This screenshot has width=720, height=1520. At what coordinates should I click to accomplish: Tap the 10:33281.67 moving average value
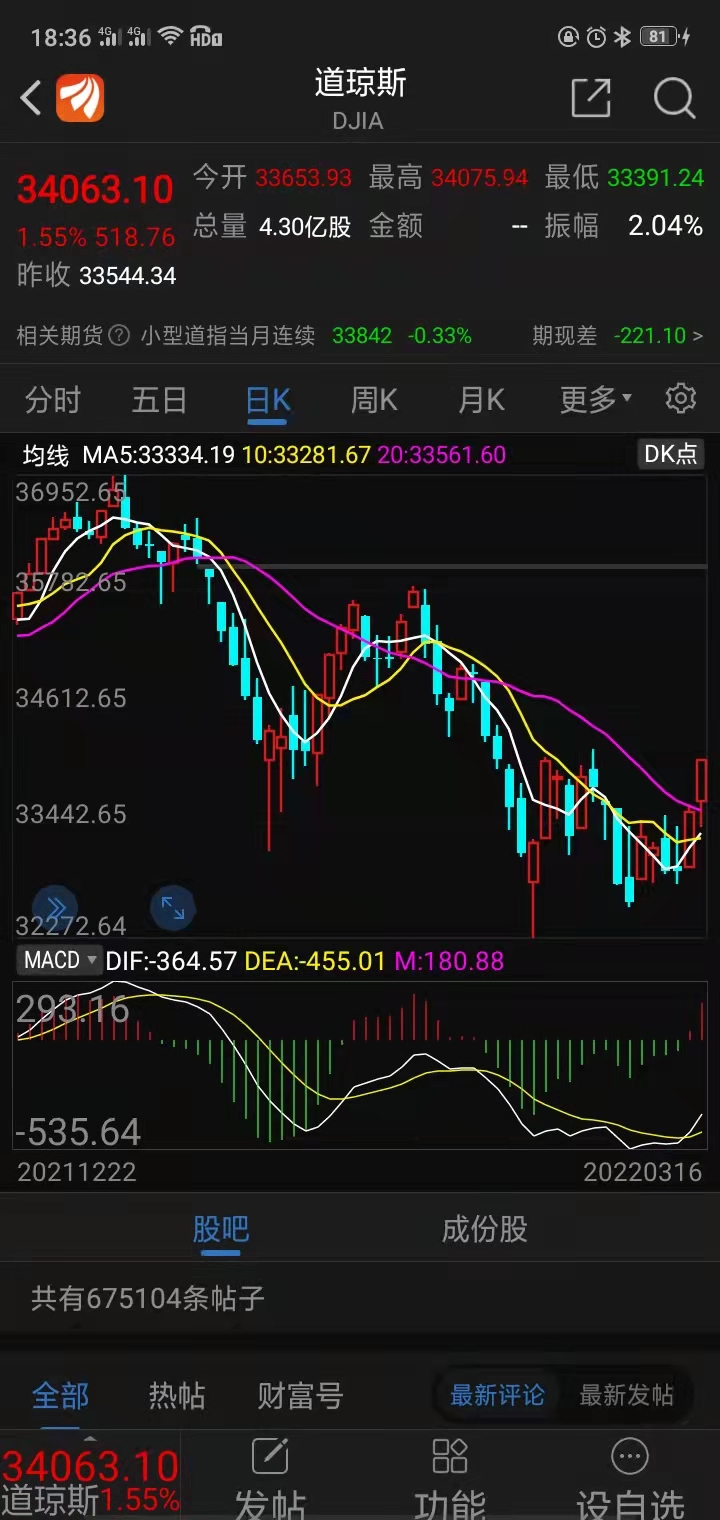click(x=306, y=455)
